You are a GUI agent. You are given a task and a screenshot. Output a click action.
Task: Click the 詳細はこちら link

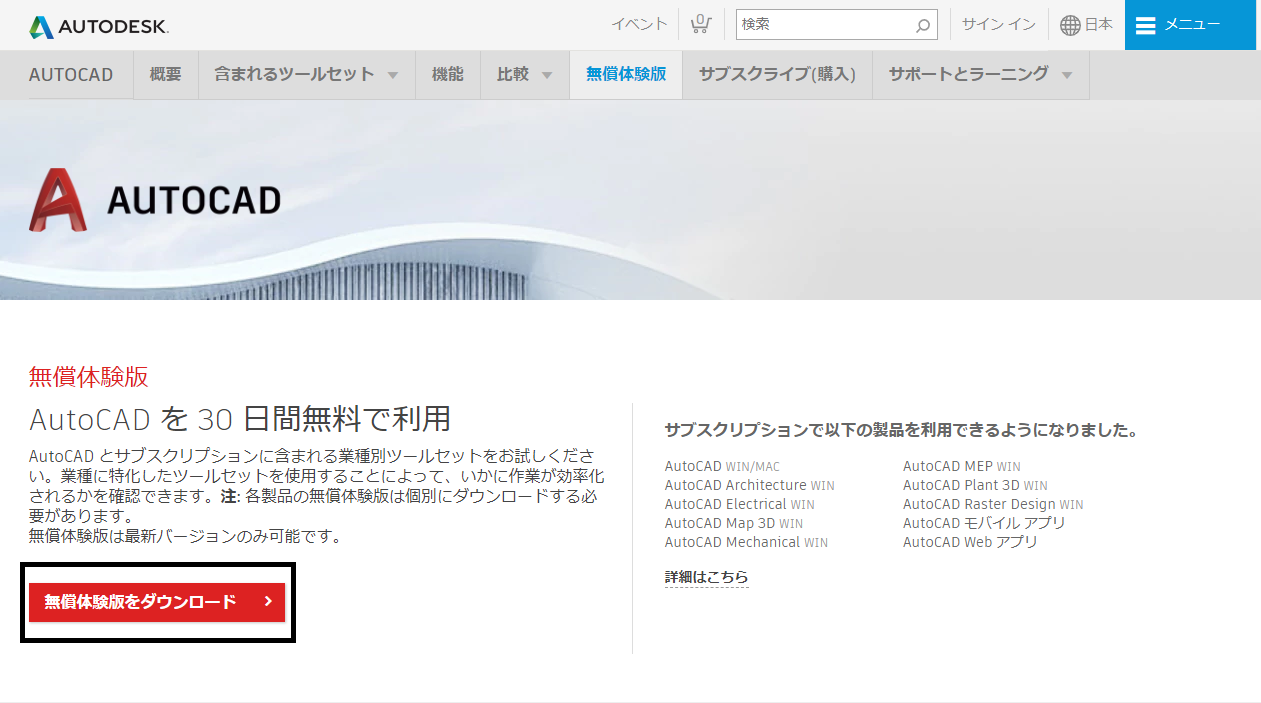click(x=706, y=577)
